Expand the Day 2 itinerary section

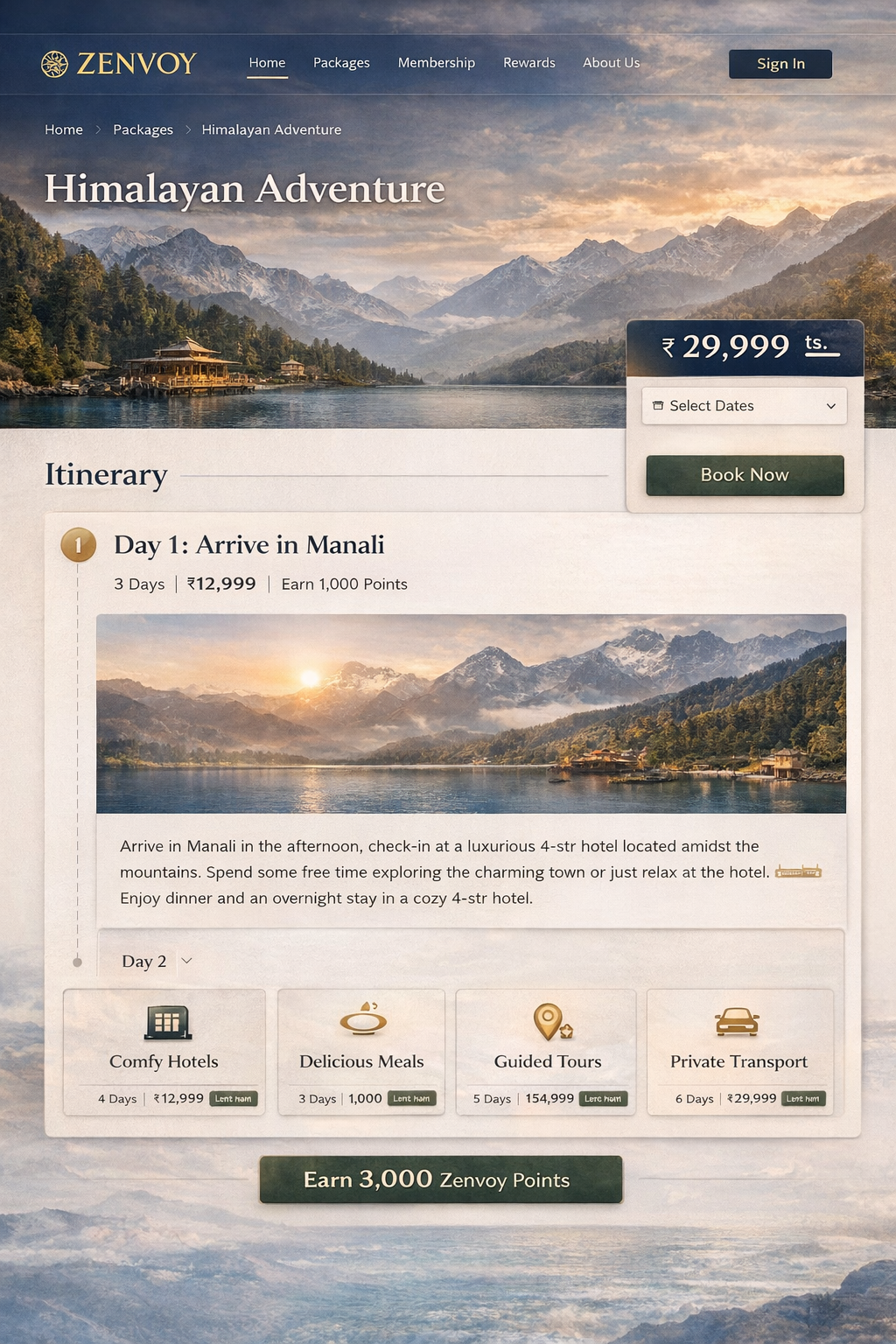click(x=157, y=961)
